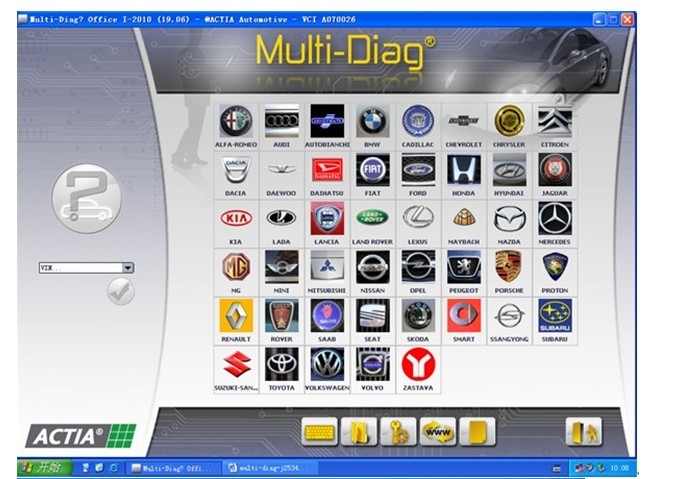The width and height of the screenshot is (676, 479).
Task: Choose the Subaru logo
Action: pos(555,316)
